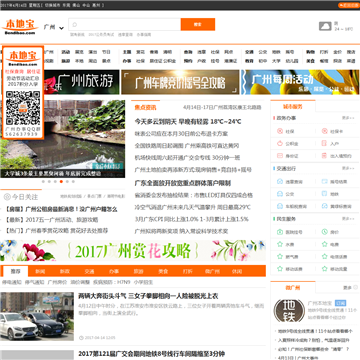Click the two cars article thumbnail
The height and width of the screenshot is (360, 360).
[37, 317]
